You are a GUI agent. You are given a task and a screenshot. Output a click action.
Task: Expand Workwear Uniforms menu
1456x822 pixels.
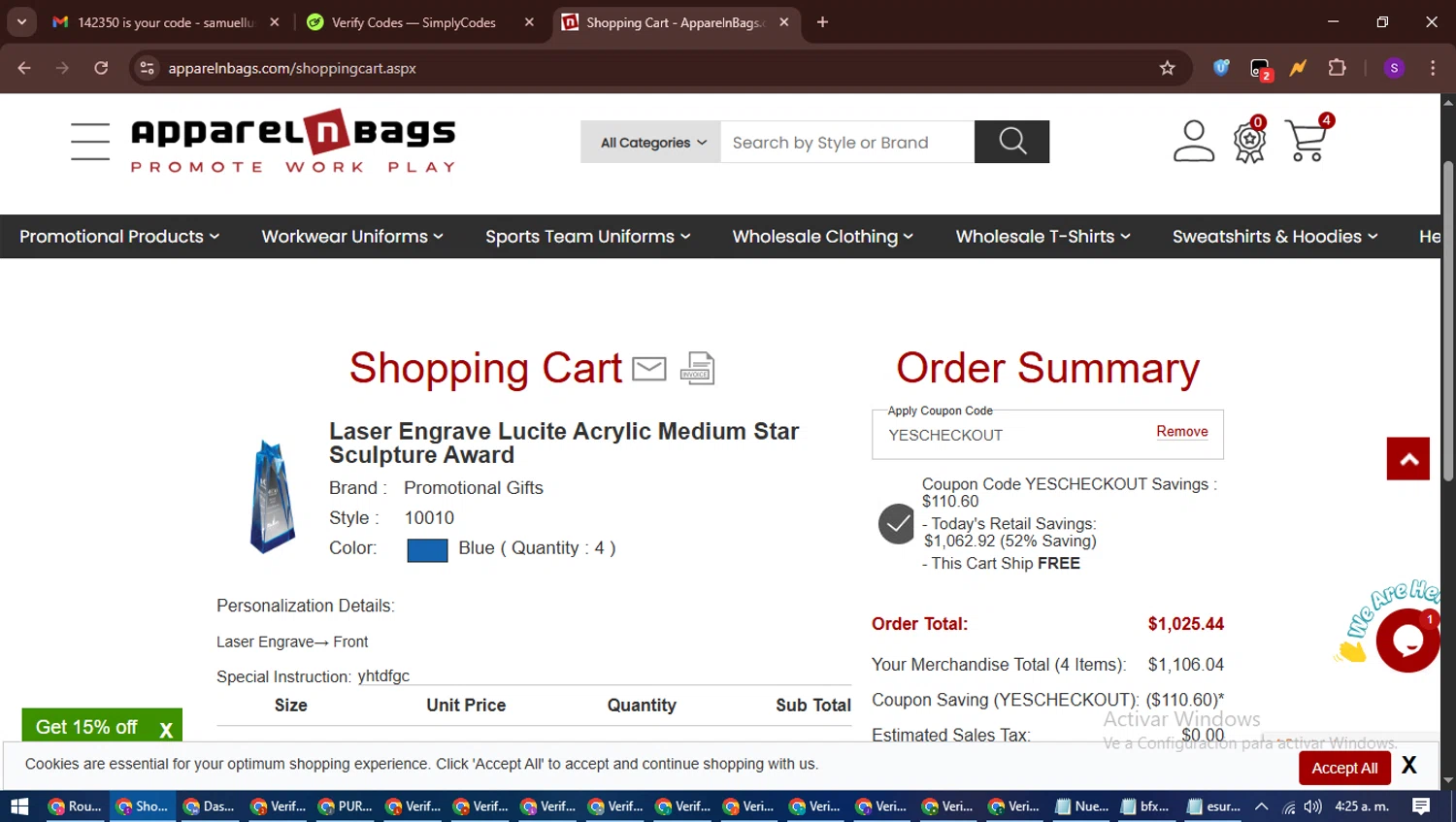click(352, 237)
